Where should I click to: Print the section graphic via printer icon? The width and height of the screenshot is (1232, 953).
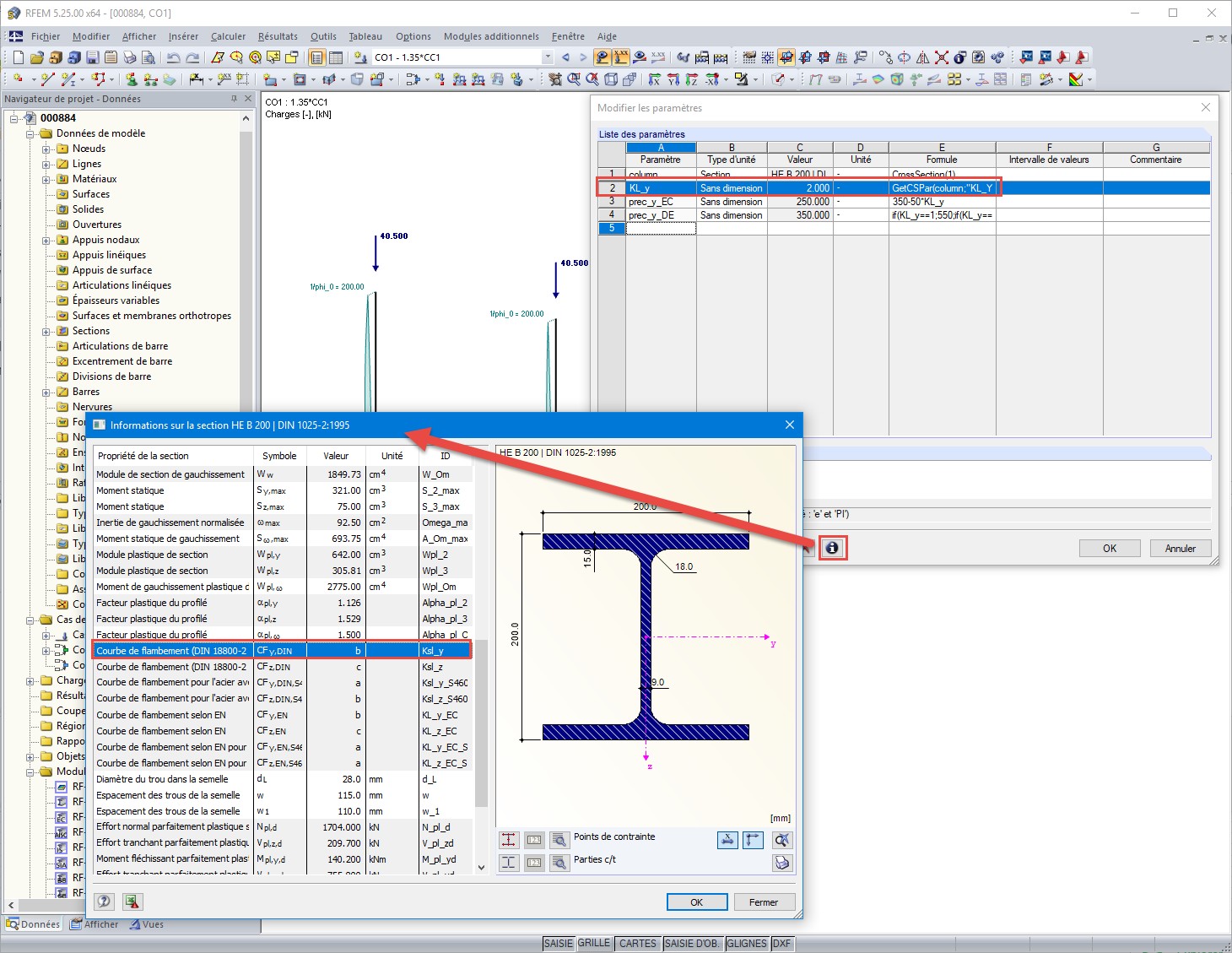pyautogui.click(x=782, y=863)
